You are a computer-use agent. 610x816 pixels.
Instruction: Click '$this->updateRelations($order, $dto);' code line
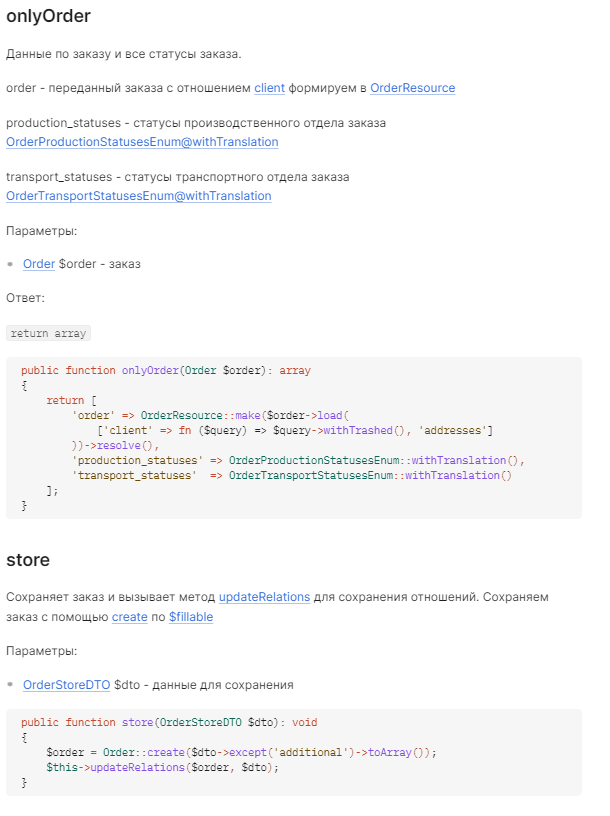click(x=162, y=768)
